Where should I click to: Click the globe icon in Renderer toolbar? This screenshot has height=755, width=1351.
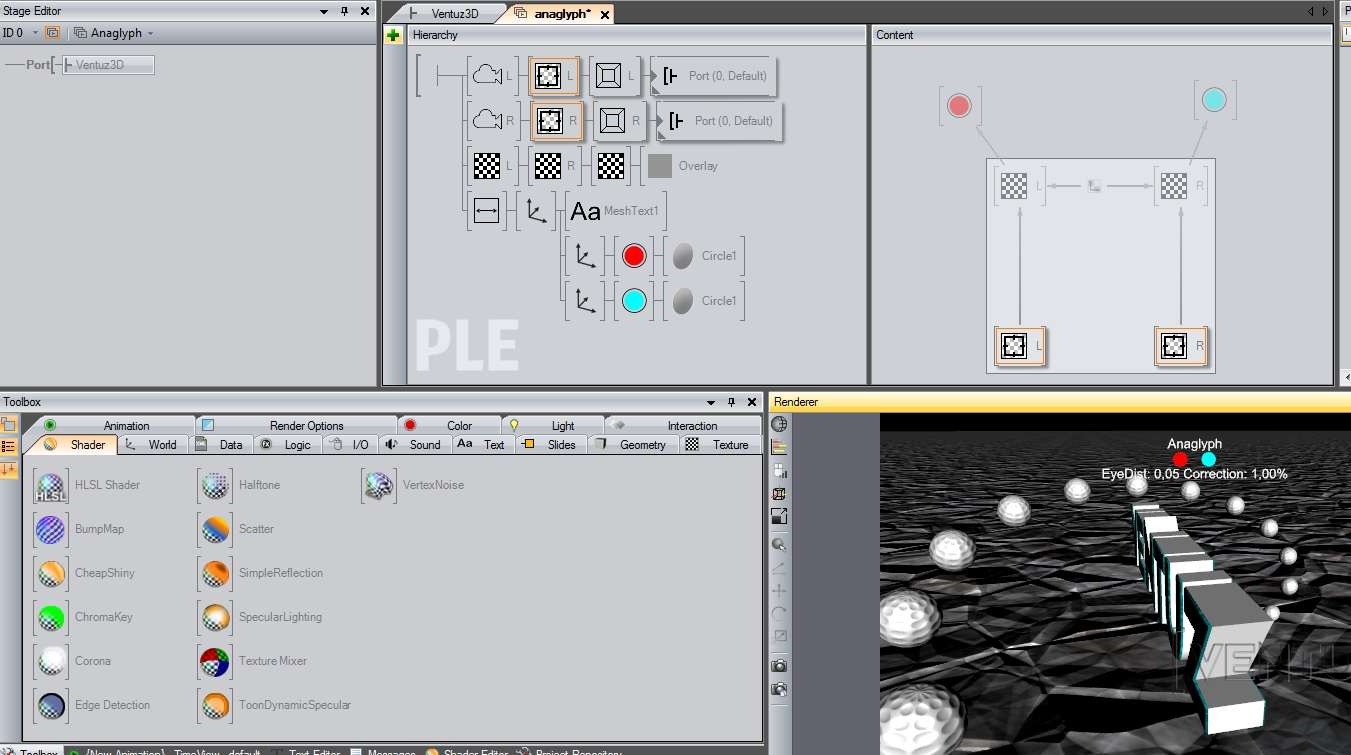tap(779, 424)
